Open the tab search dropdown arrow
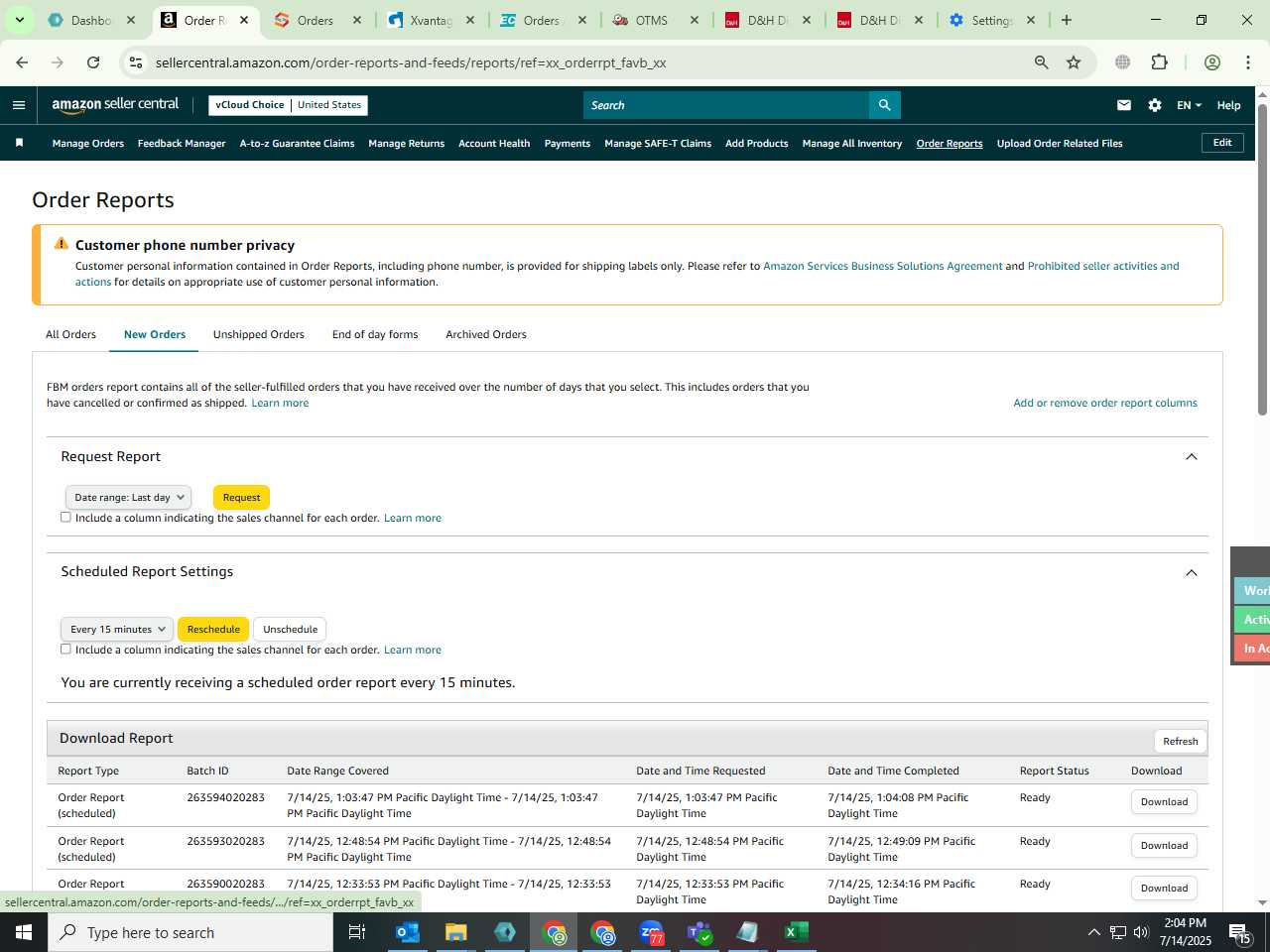Screen dimensions: 1270x952 pos(19,20)
